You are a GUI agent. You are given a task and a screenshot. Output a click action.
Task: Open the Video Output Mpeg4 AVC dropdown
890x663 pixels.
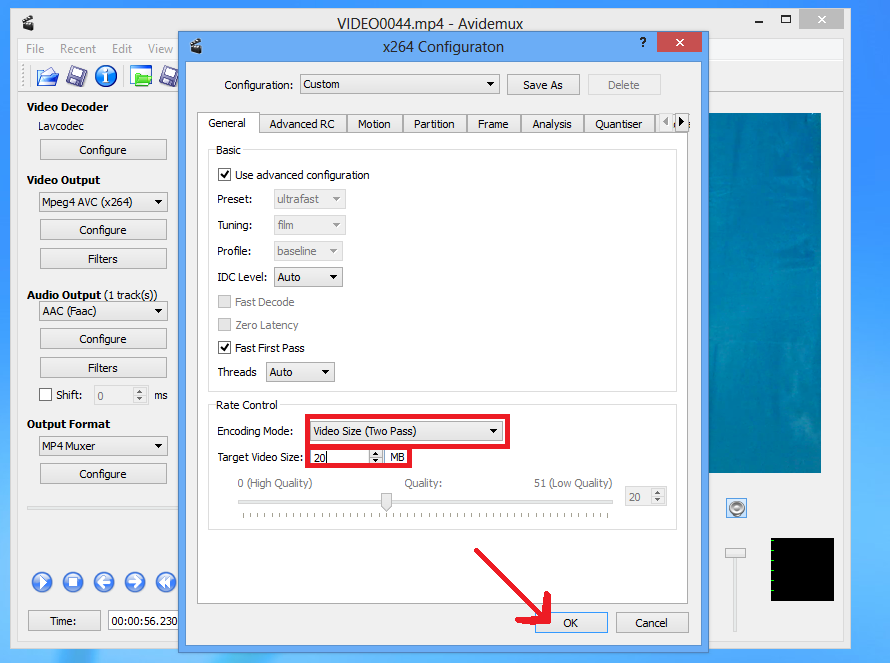click(x=103, y=202)
